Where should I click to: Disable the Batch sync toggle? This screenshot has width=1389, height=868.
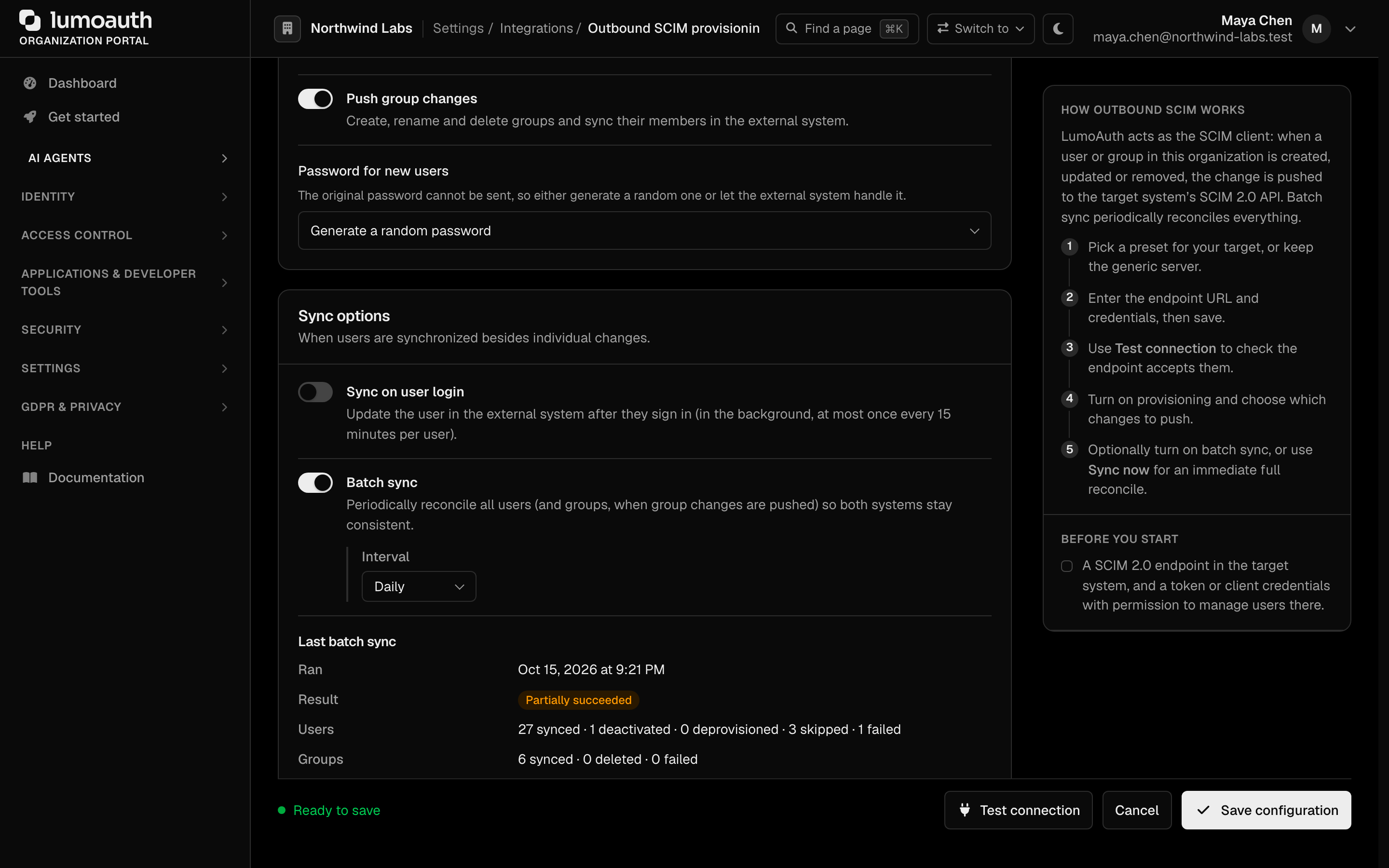315,483
